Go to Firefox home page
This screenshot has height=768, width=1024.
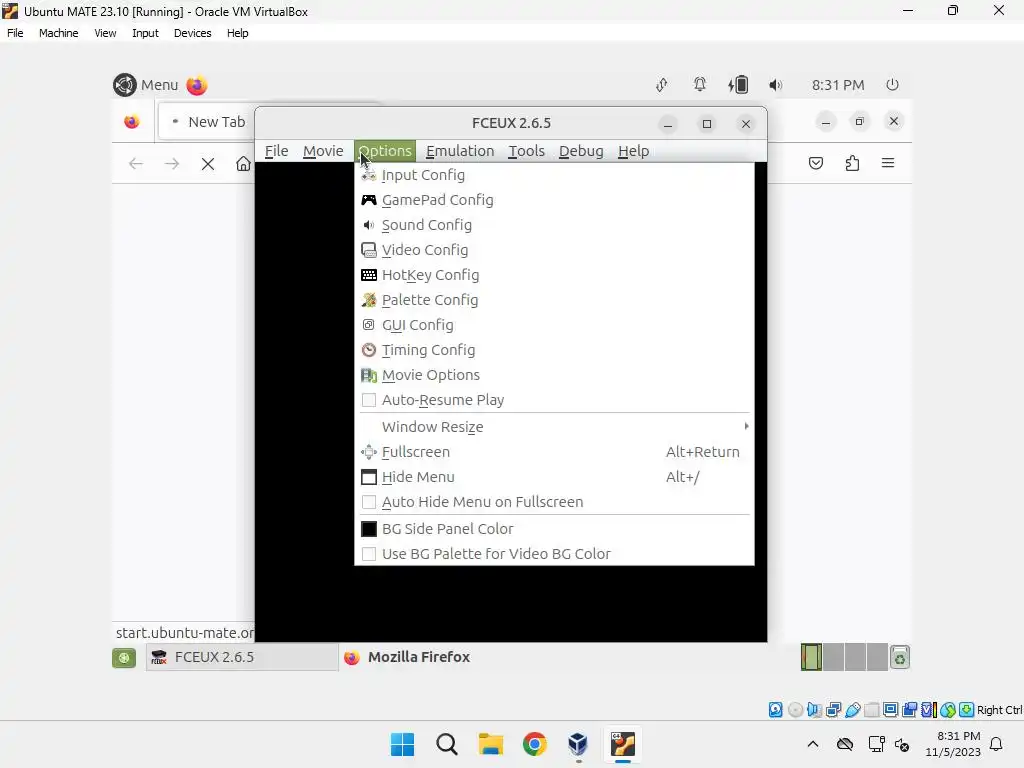[244, 163]
